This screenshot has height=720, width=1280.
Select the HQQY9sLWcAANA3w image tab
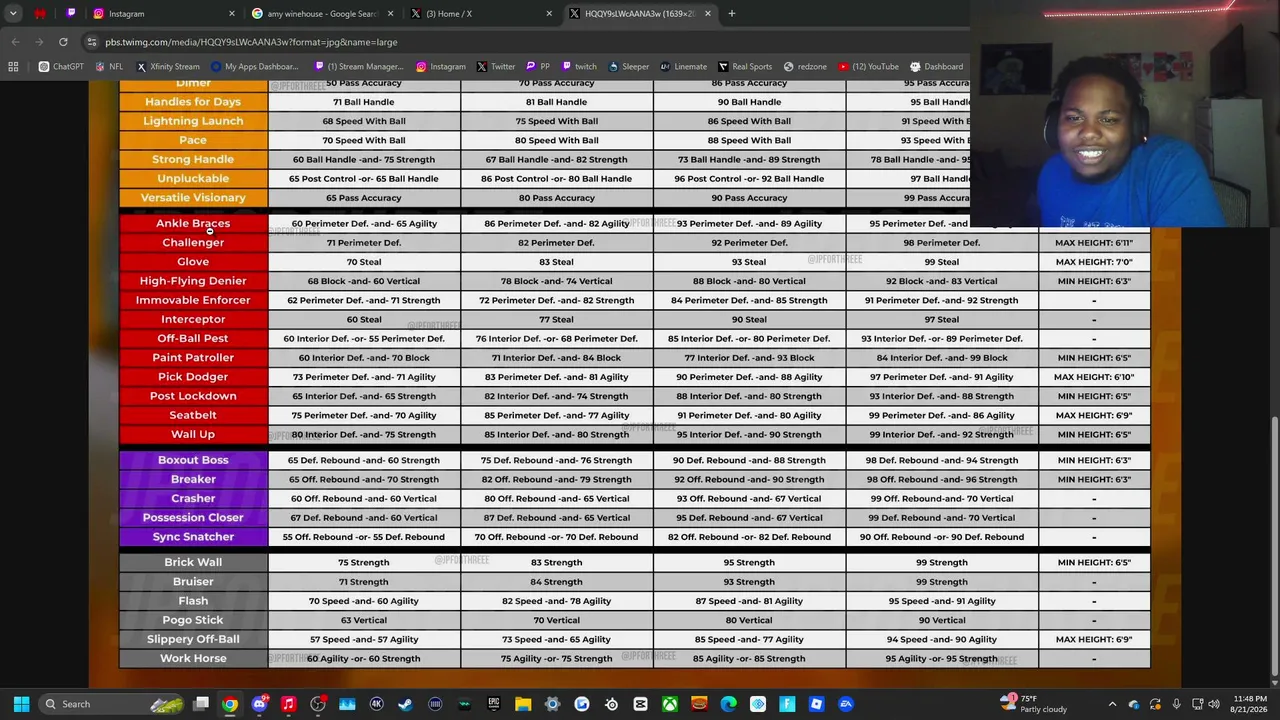click(x=641, y=14)
